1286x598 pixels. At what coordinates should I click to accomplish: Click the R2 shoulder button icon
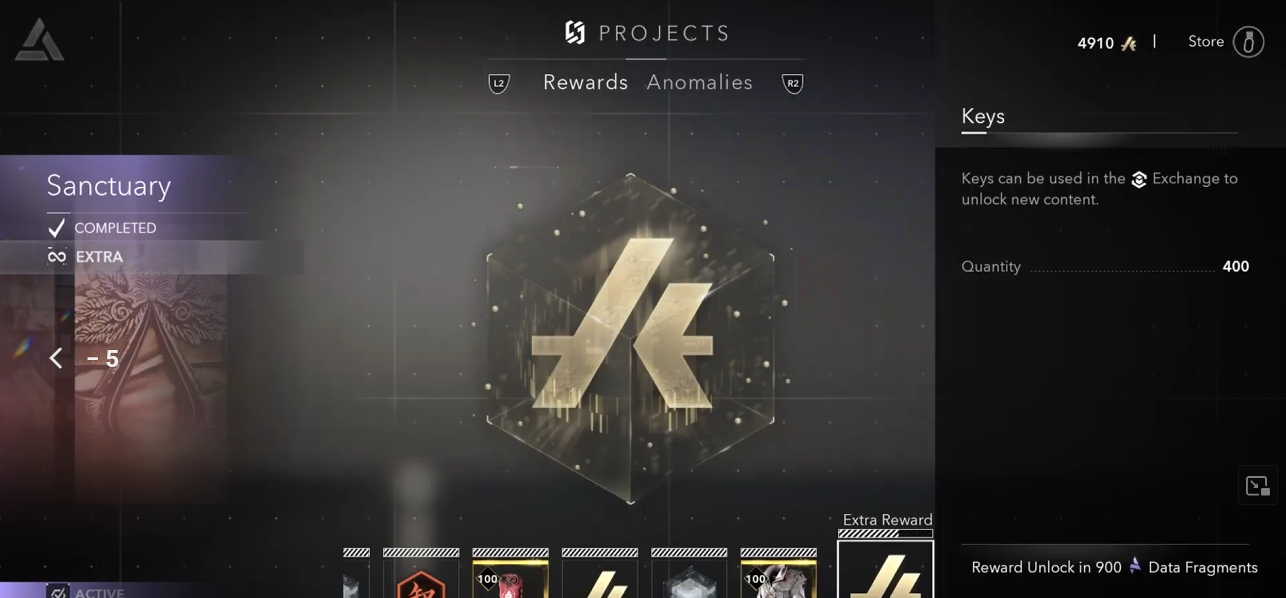[793, 83]
